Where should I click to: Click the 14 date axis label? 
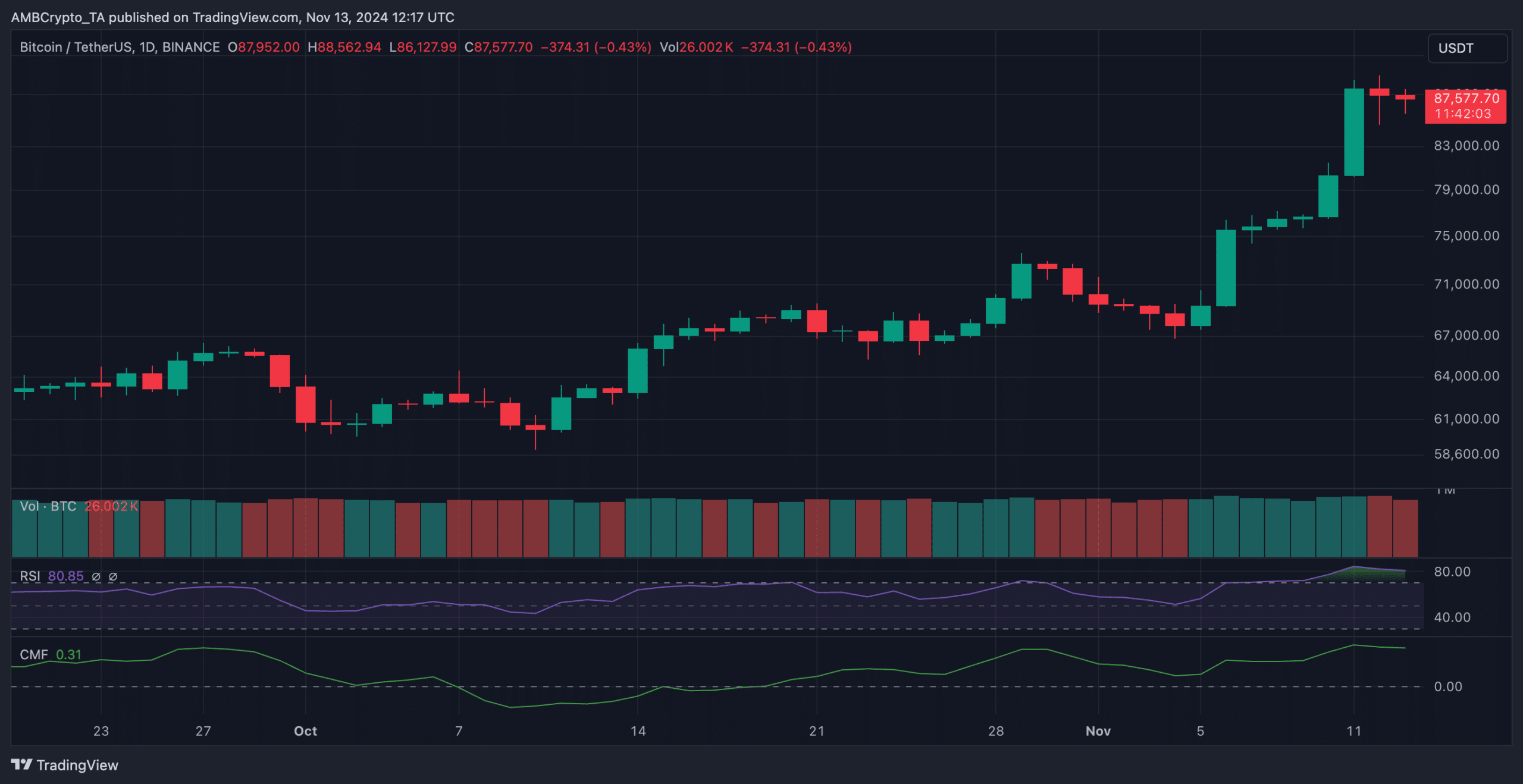pyautogui.click(x=638, y=731)
